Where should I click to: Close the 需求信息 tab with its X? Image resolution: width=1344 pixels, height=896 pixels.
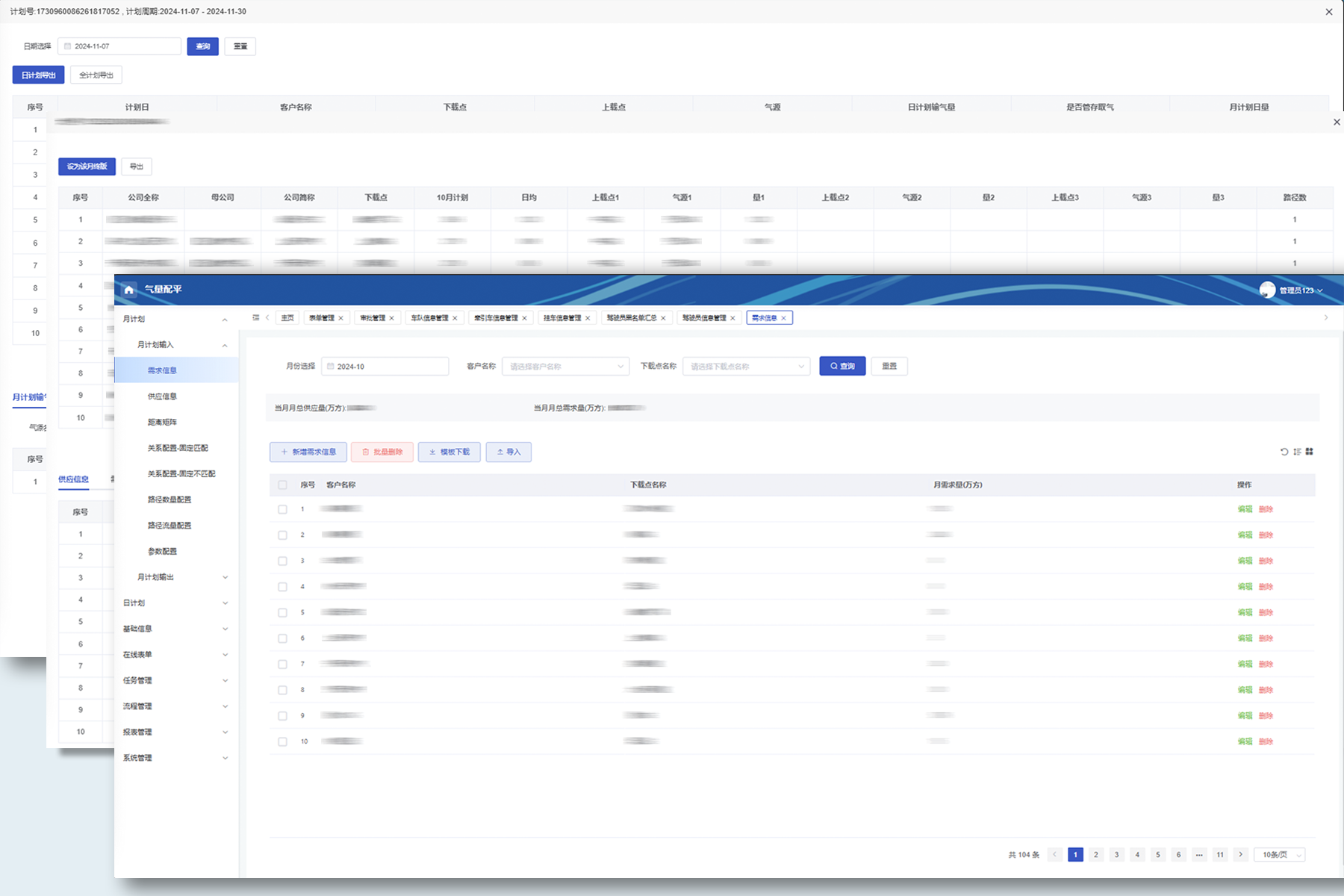(x=783, y=318)
